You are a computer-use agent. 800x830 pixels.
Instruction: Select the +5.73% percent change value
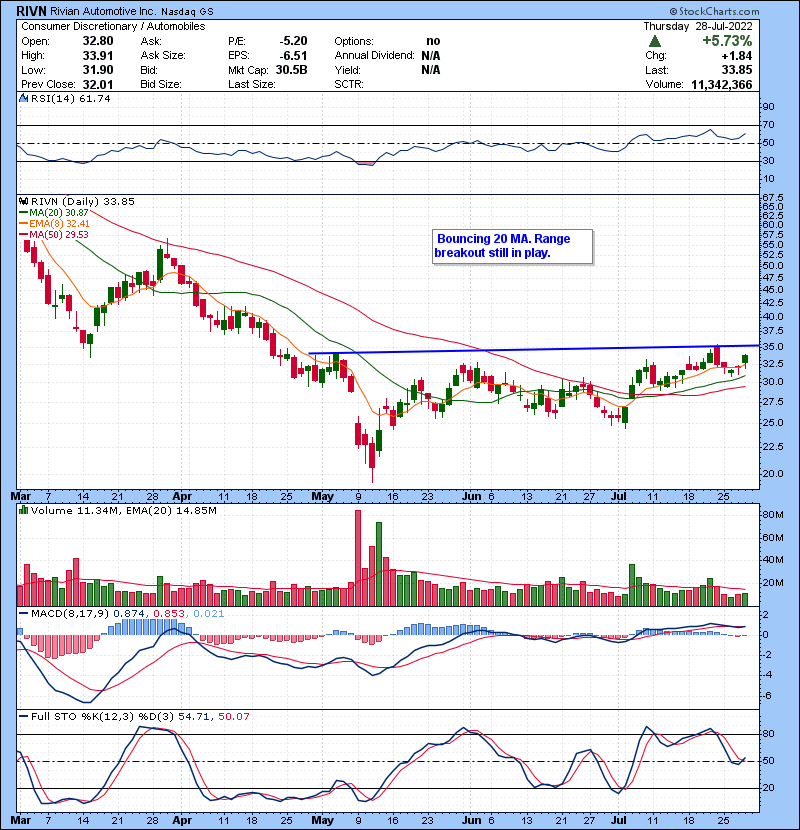[x=727, y=41]
